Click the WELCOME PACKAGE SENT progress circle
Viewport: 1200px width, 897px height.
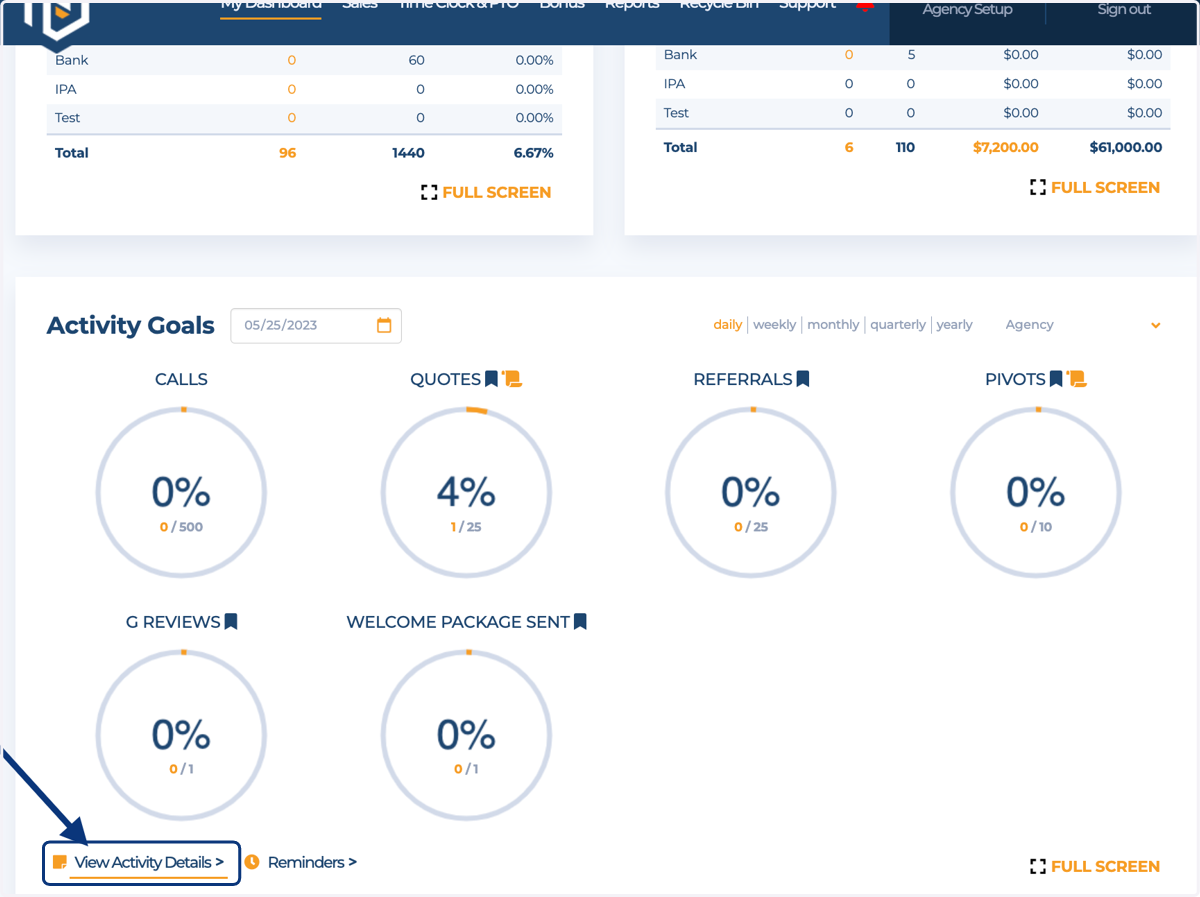click(466, 735)
